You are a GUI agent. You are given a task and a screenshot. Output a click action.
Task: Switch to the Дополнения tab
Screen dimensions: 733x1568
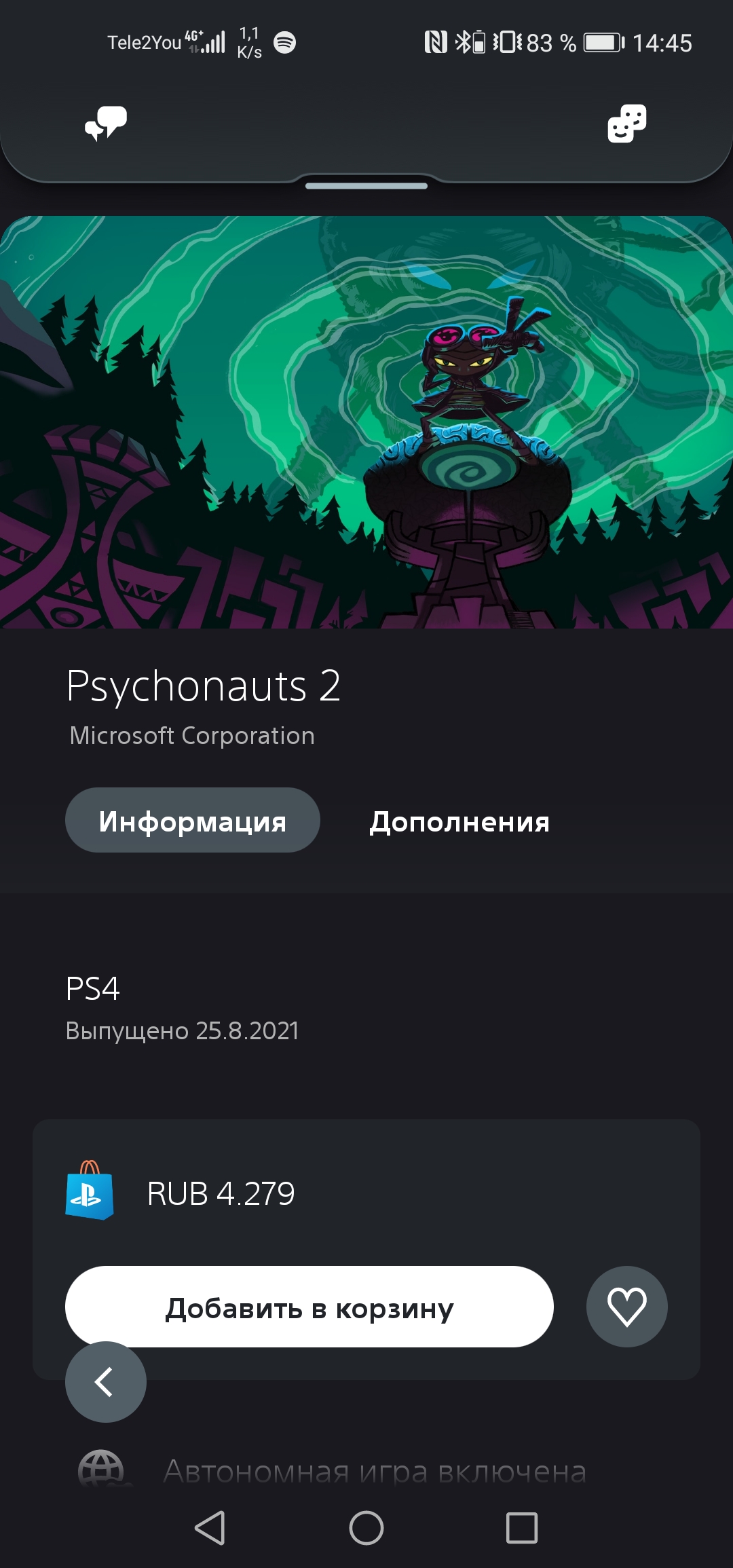tap(459, 821)
